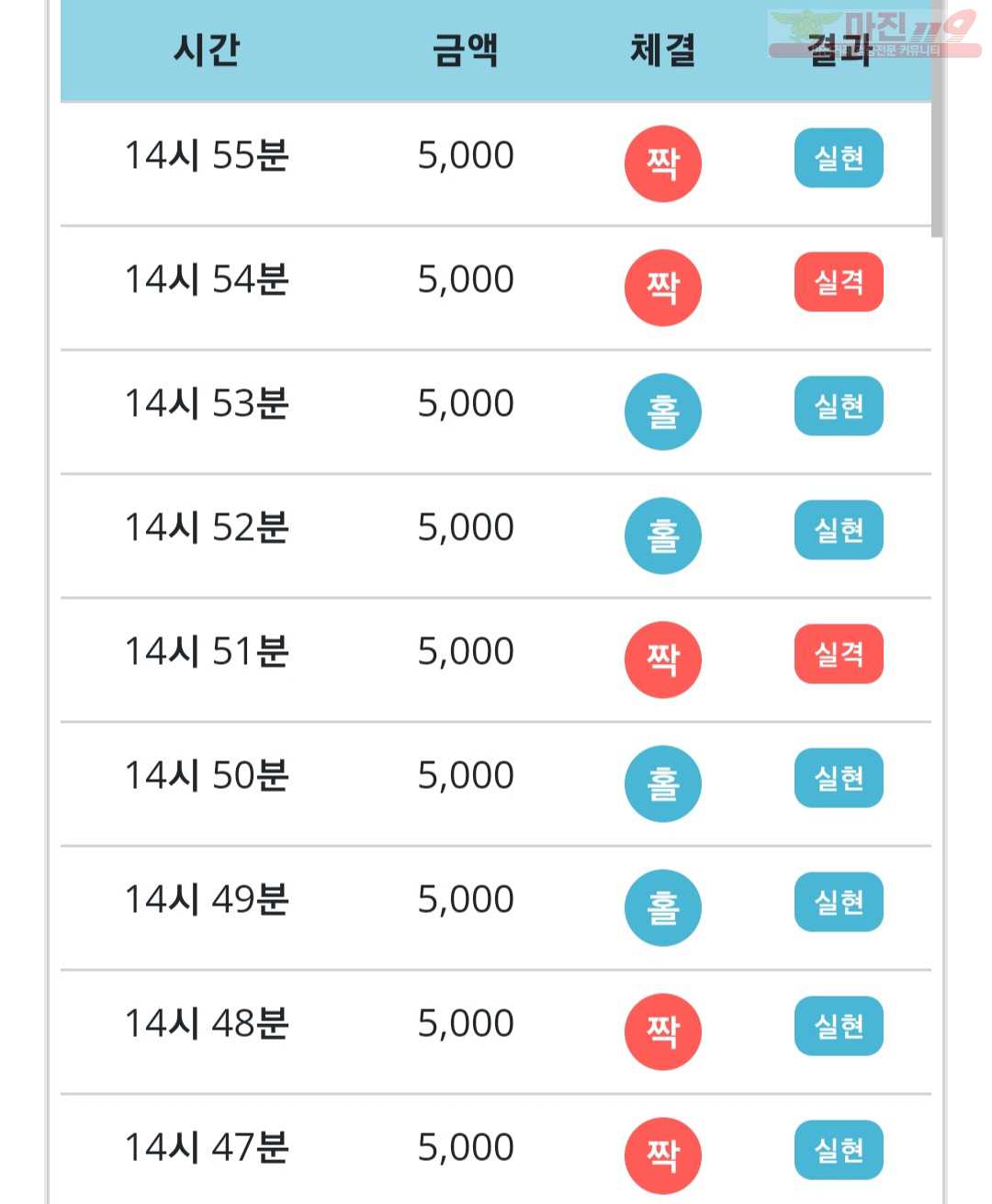This screenshot has height=1204, width=992.
Task: Click the watermark logo in the header corner
Action: coord(874,34)
